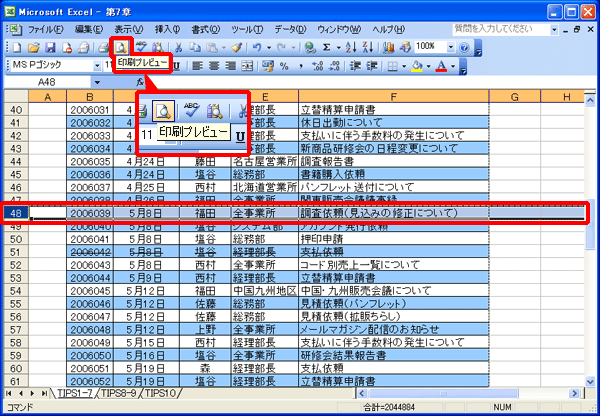Open the Paste options dropdown arrow
This screenshot has height=416, width=600.
point(223,48)
